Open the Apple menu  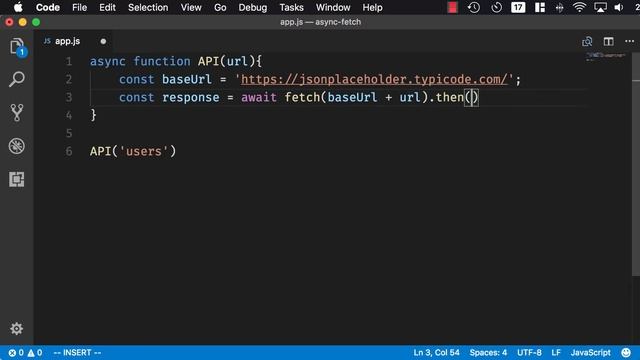click(x=18, y=7)
